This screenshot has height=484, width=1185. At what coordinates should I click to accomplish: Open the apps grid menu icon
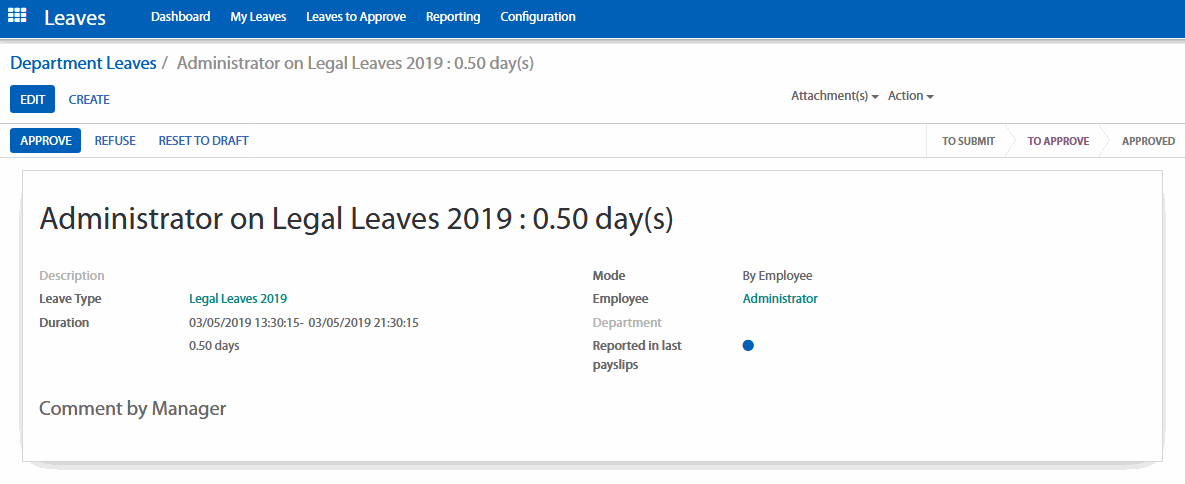coord(17,17)
